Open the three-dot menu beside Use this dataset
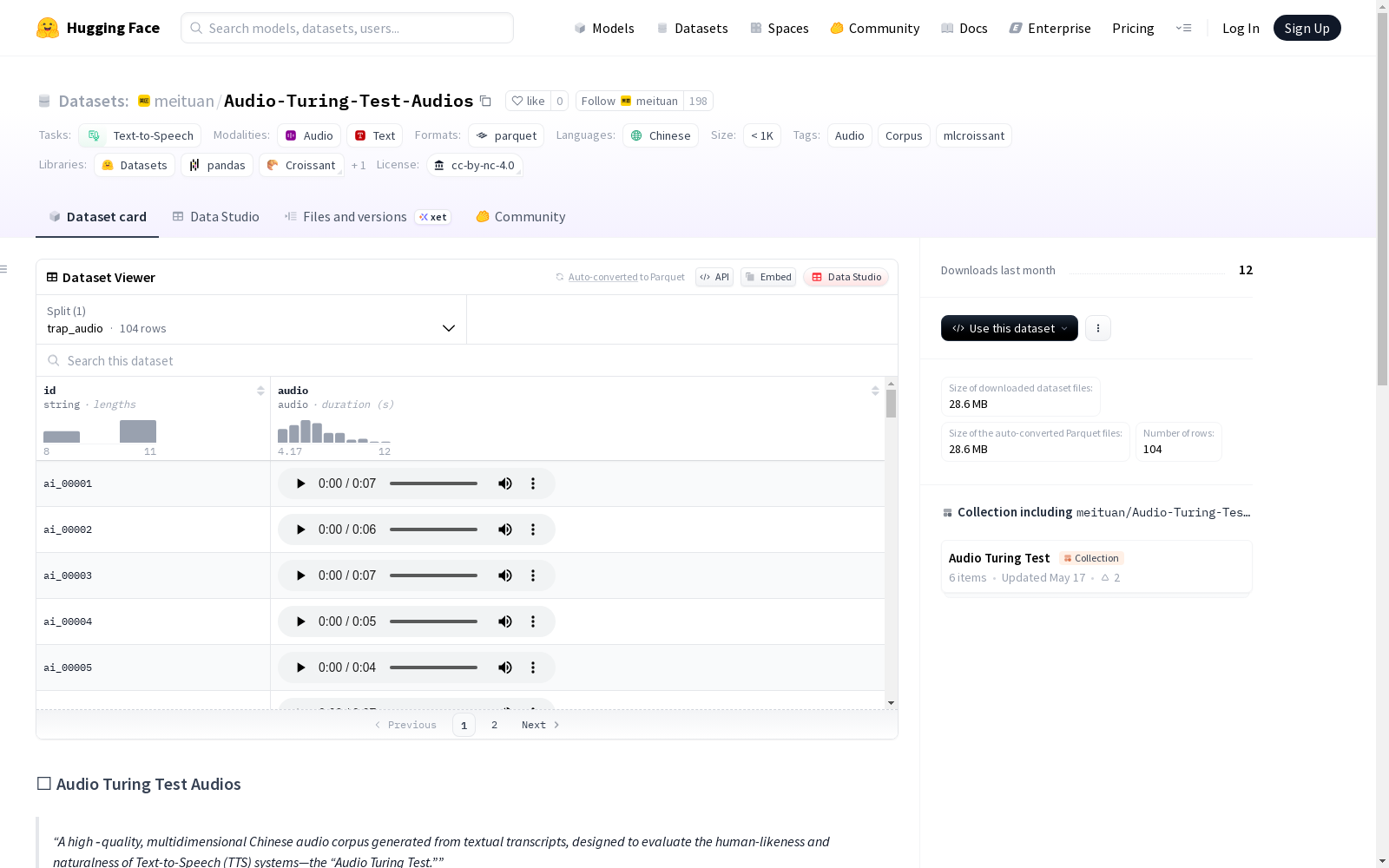Screen dimensions: 1389x868 tap(1098, 328)
